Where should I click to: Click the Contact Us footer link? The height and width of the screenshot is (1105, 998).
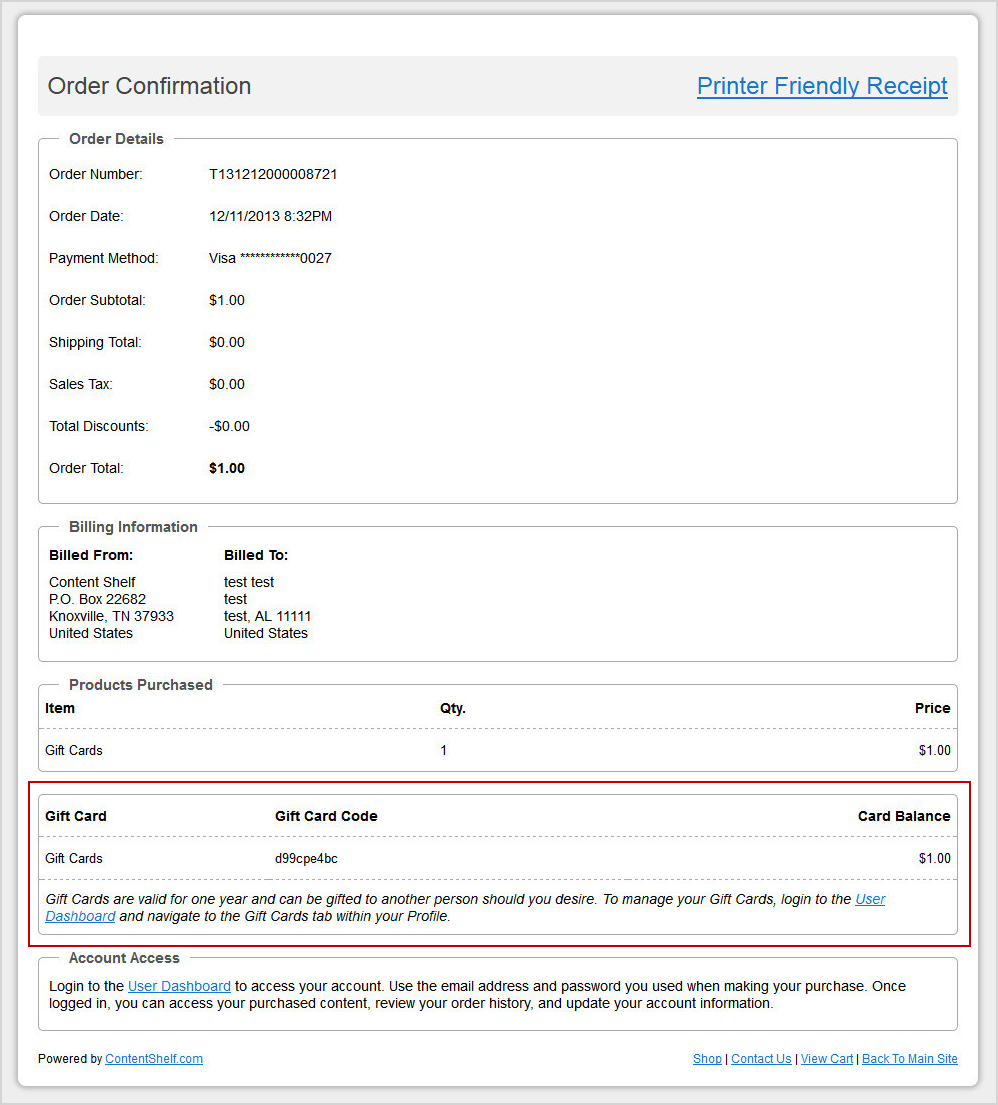pyautogui.click(x=761, y=1059)
